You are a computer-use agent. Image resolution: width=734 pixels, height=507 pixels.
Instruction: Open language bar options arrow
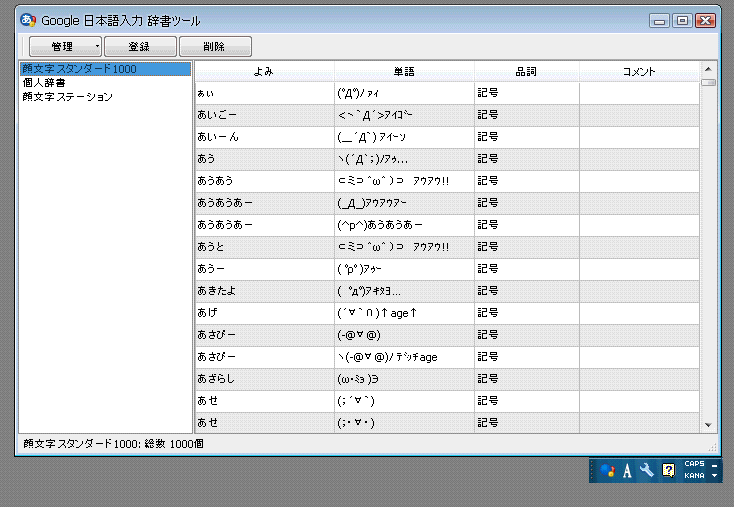(x=714, y=476)
